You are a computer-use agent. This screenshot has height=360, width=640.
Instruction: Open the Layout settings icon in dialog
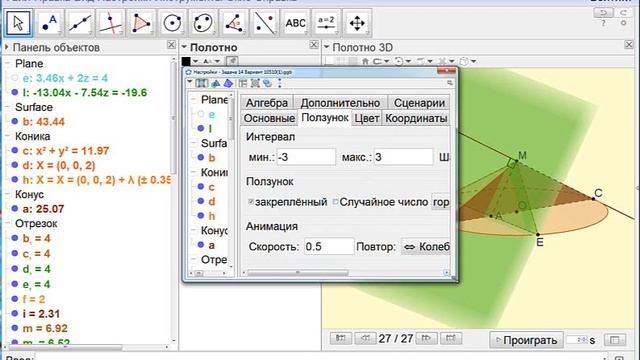(243, 83)
